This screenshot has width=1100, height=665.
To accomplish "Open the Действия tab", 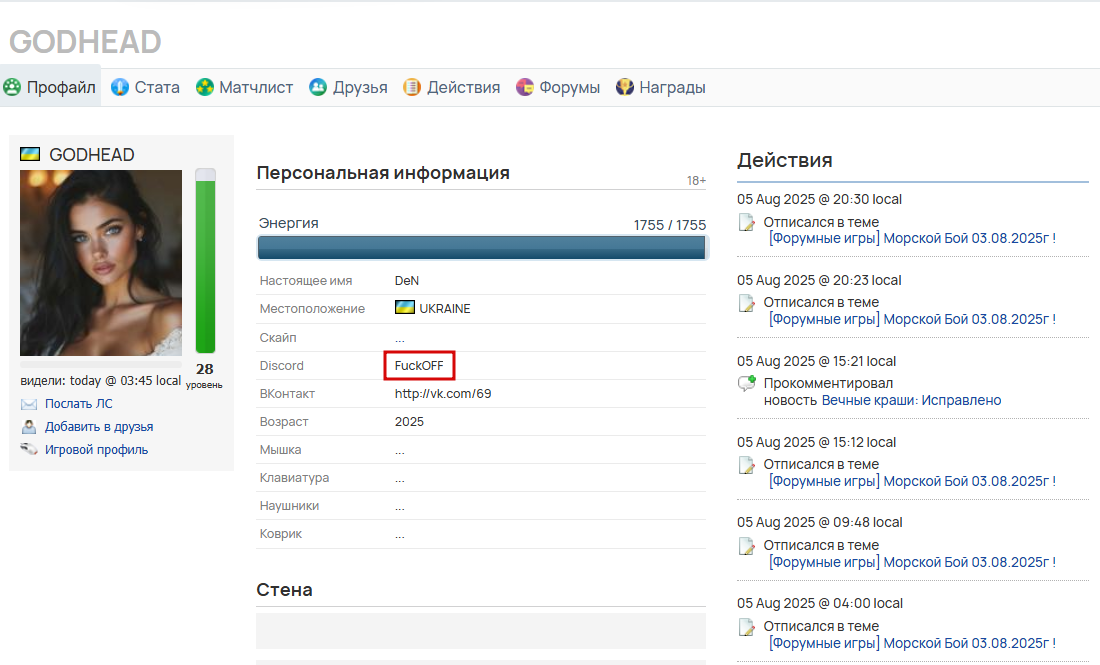I will tap(452, 87).
